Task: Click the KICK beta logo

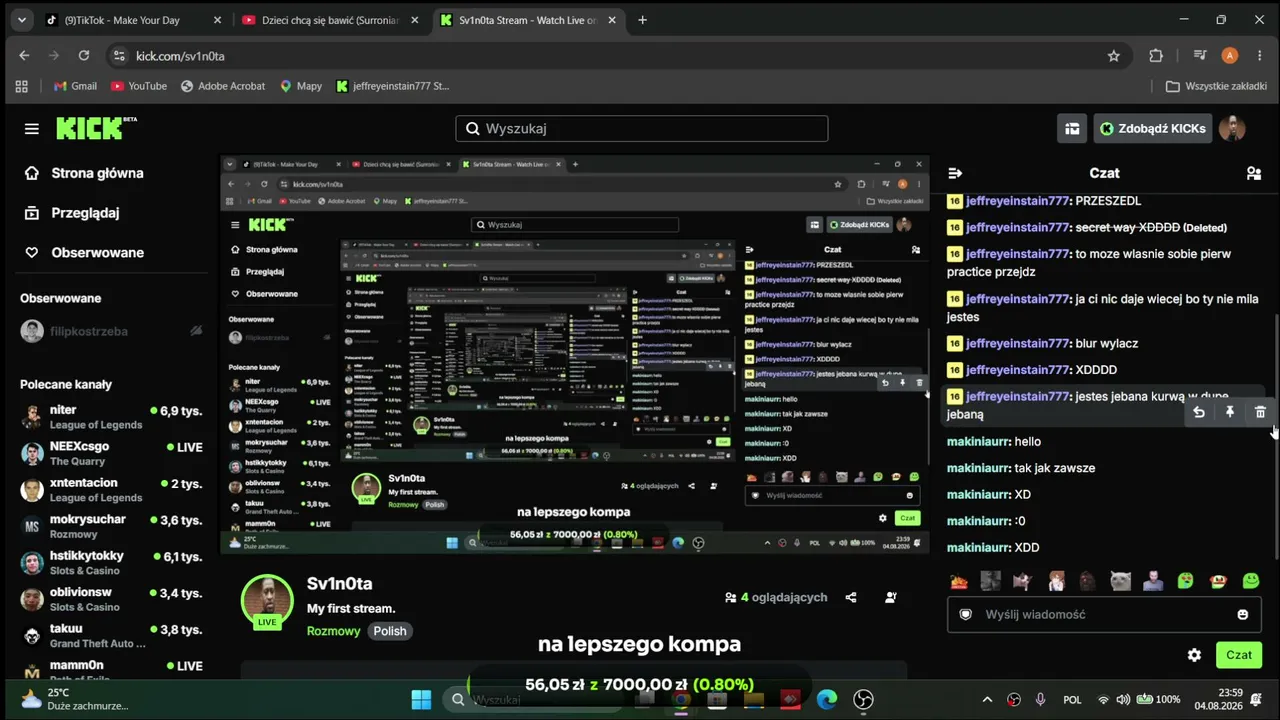Action: click(96, 128)
